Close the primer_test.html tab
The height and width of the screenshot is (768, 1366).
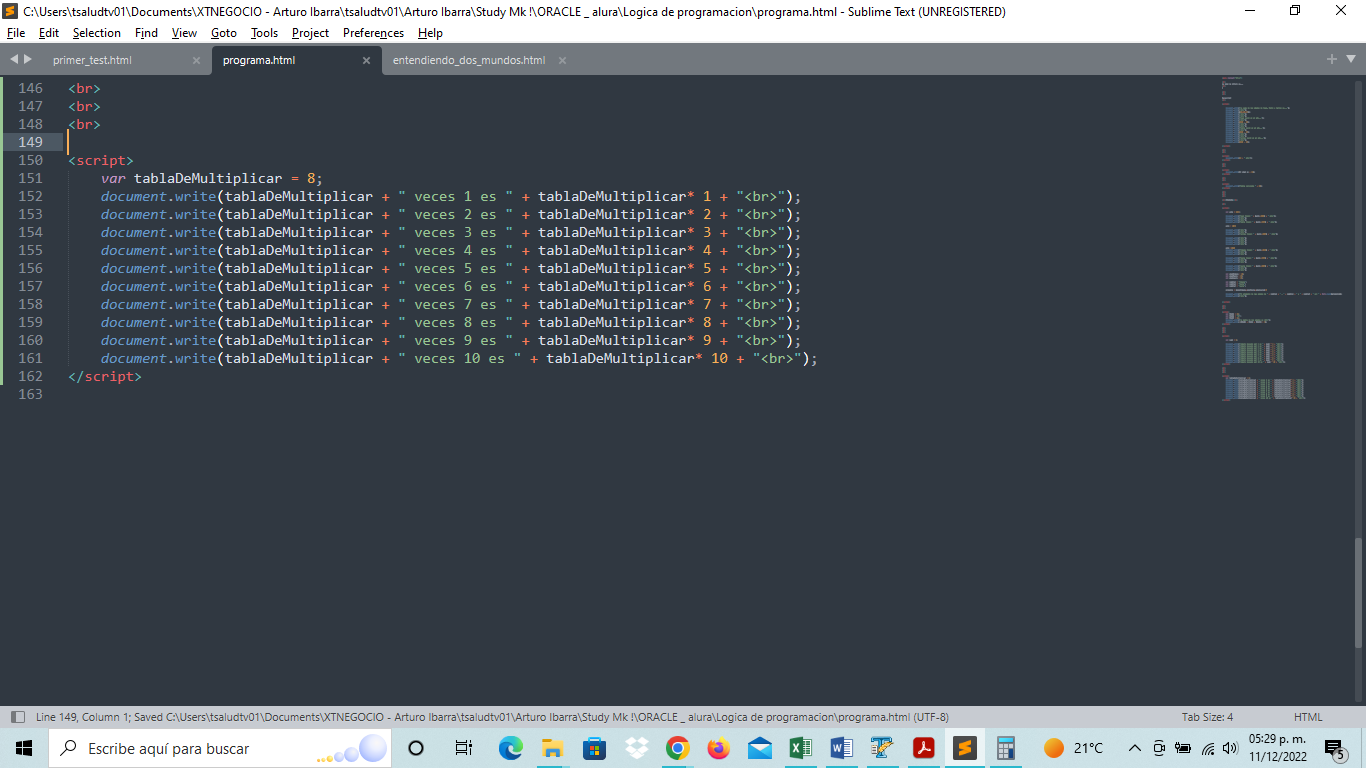(x=196, y=60)
